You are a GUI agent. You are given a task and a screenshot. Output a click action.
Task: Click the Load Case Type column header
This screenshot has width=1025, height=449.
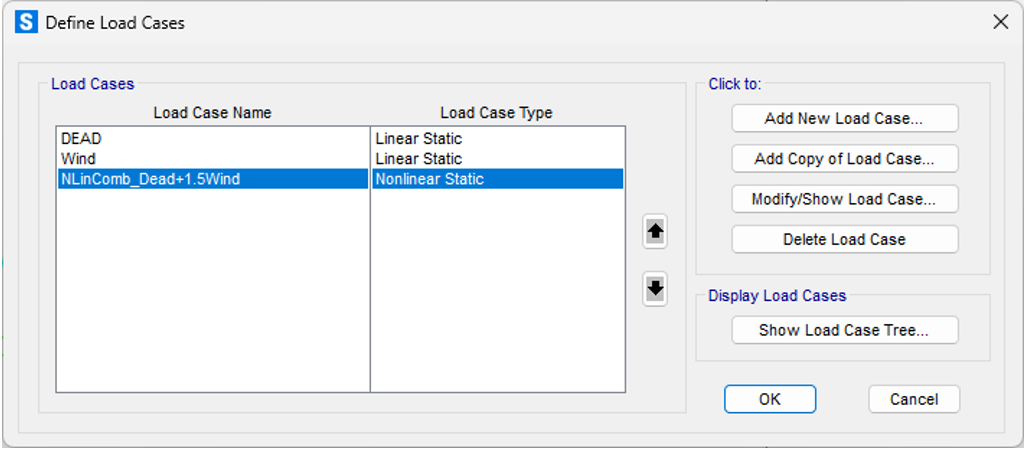click(x=496, y=113)
